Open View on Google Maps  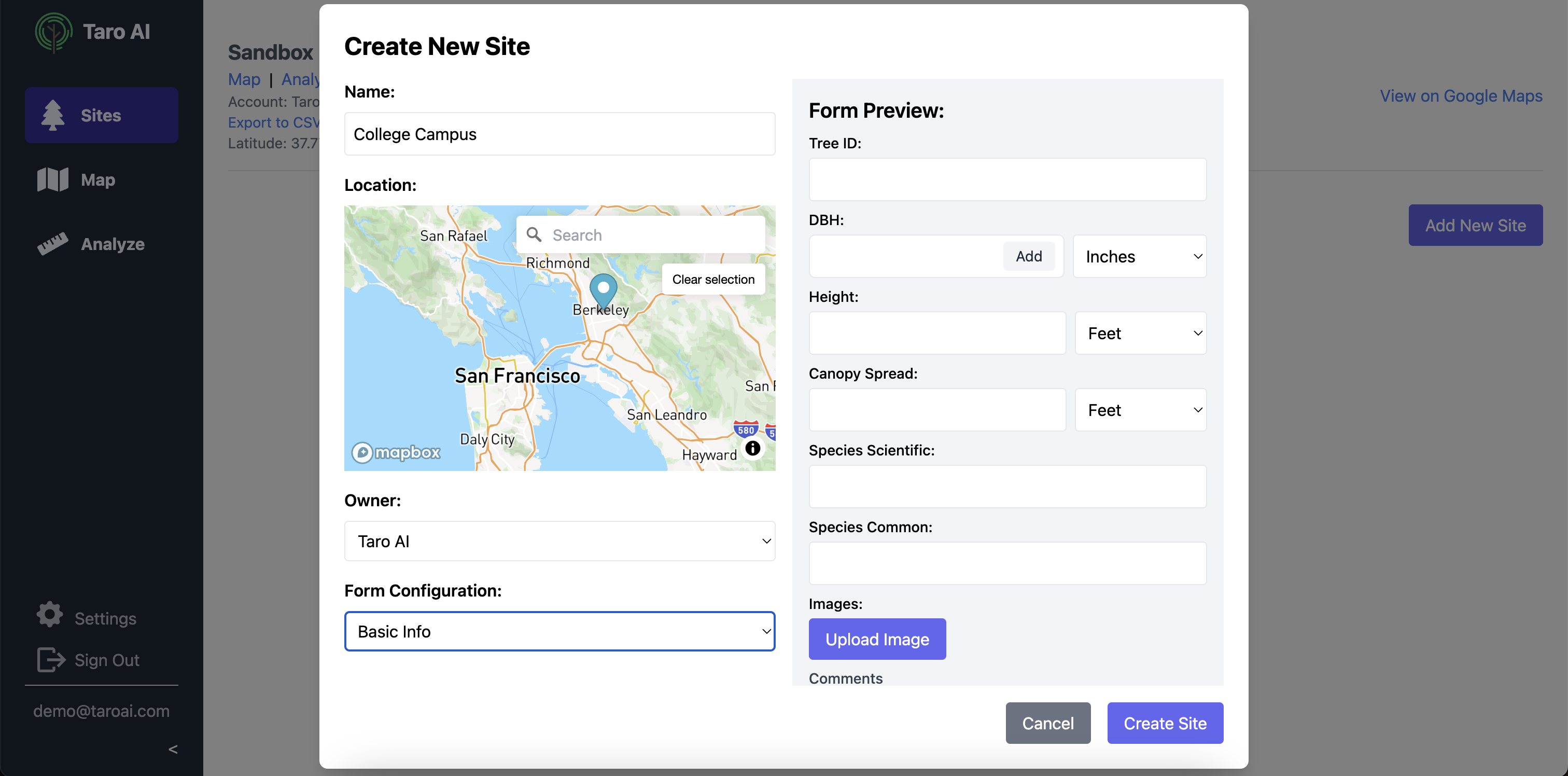[1460, 95]
